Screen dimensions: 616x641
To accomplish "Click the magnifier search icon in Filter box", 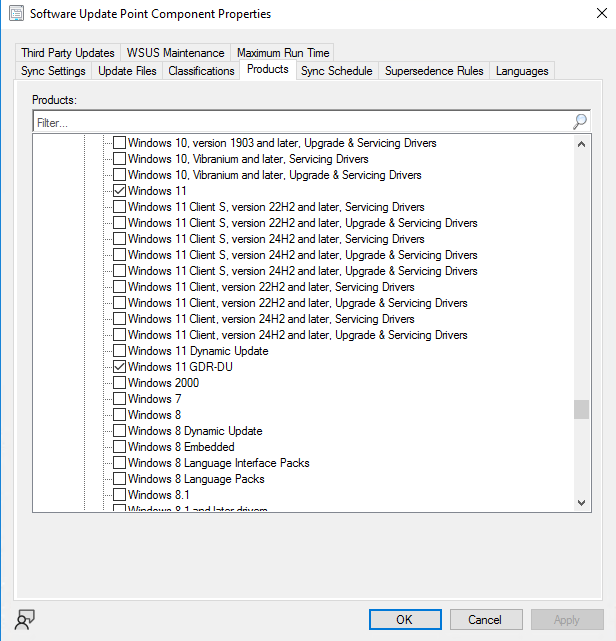I will (x=580, y=121).
